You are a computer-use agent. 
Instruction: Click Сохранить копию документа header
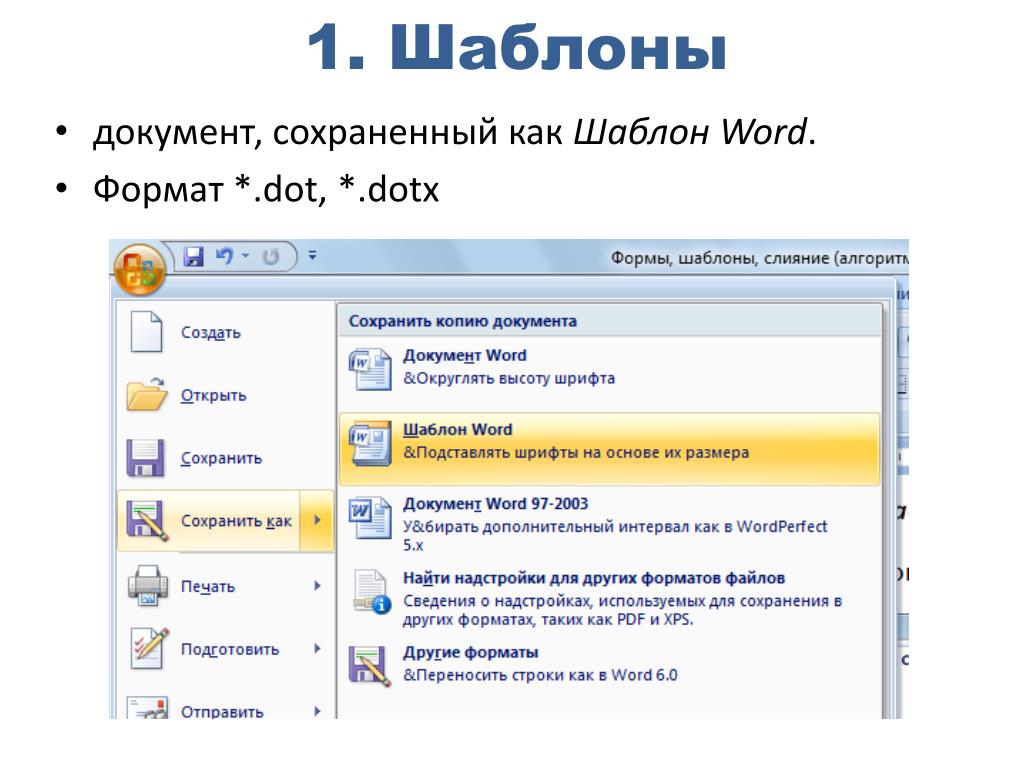(x=462, y=321)
